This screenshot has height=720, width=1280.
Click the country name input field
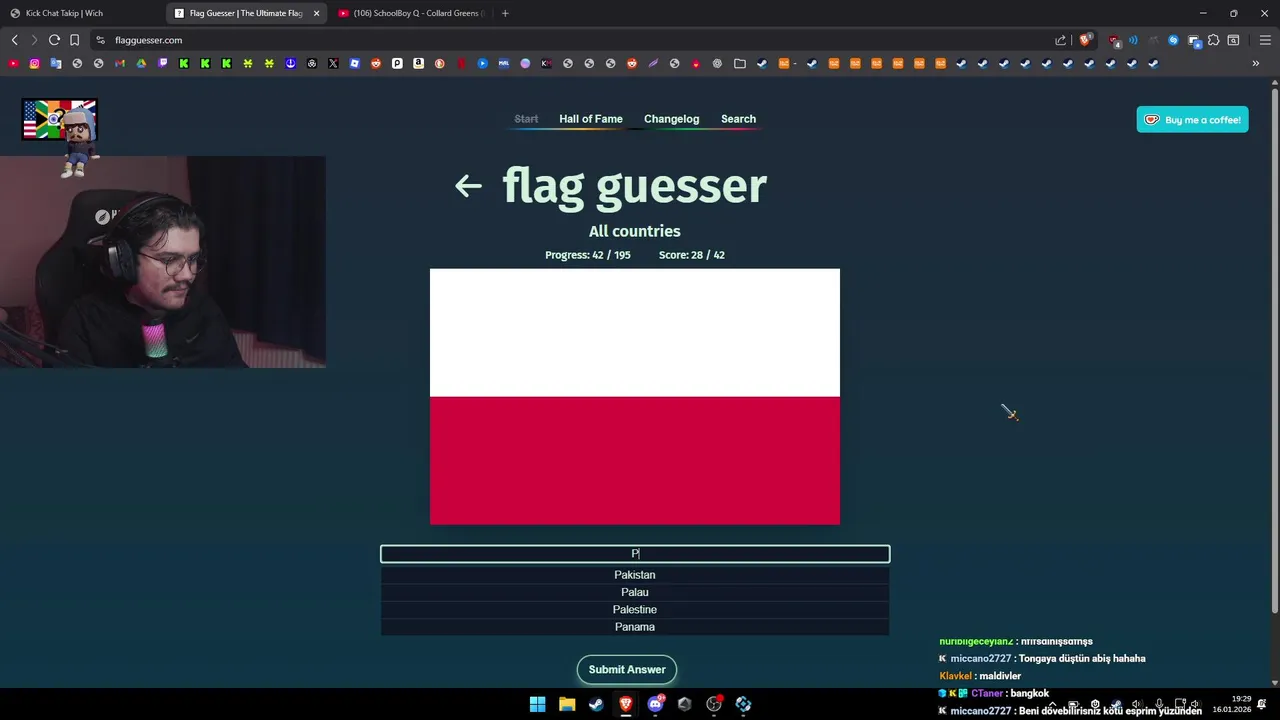635,554
